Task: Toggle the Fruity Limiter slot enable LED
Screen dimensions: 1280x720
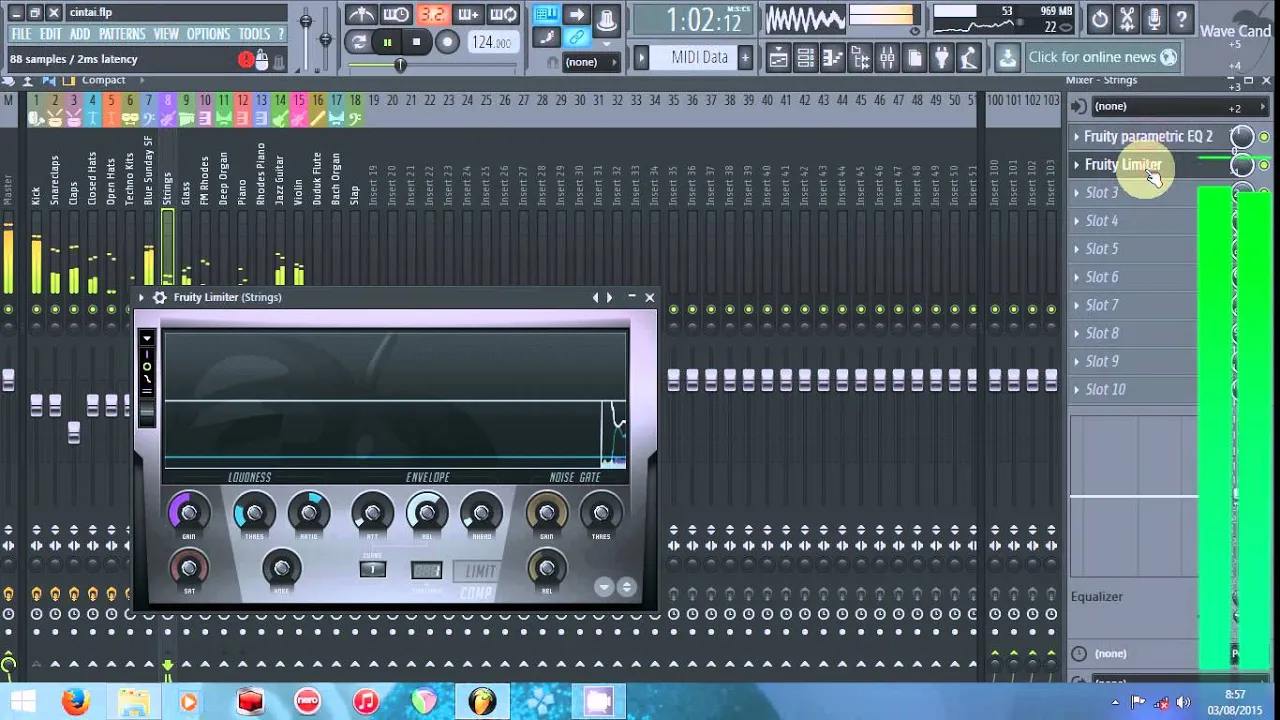Action: [x=1264, y=165]
